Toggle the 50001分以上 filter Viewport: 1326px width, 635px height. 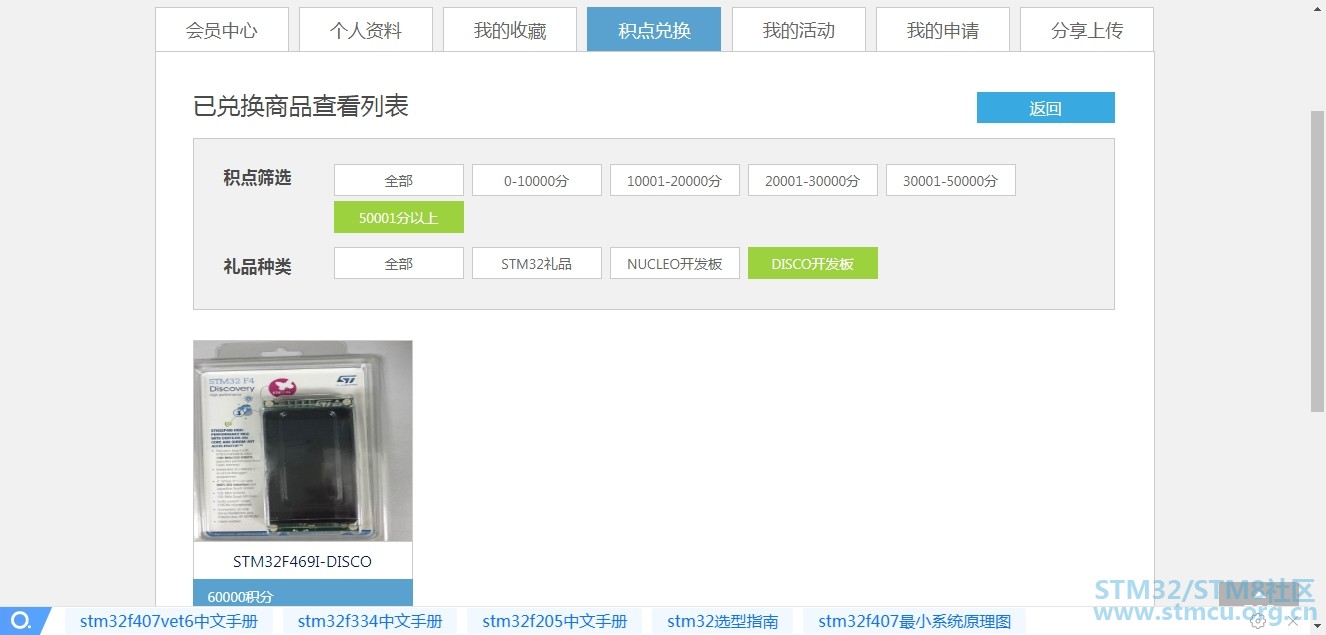[x=399, y=217]
